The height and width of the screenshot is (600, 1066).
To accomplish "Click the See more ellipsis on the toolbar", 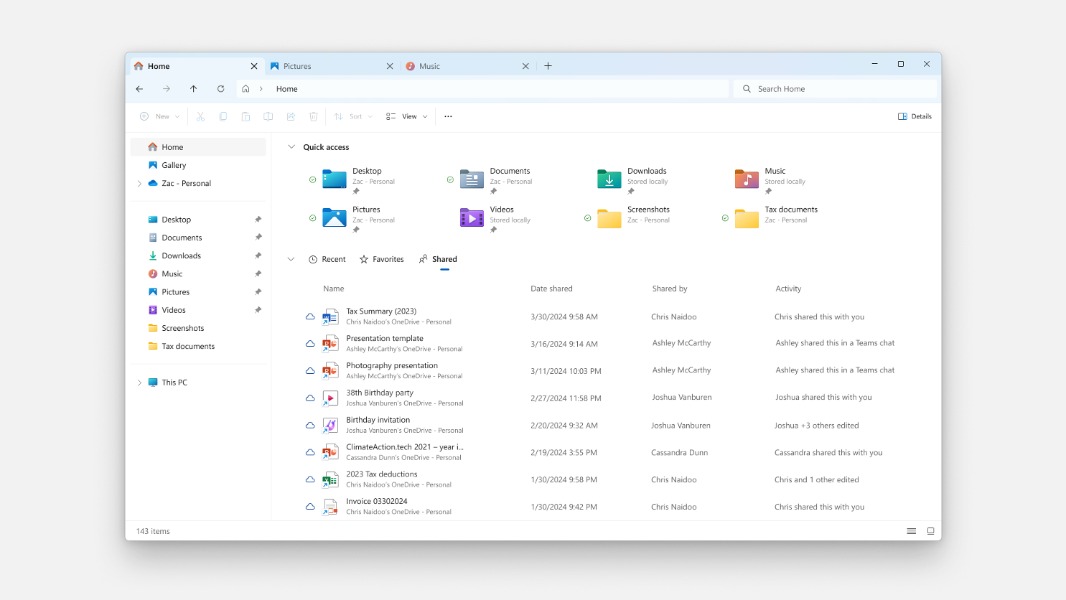I will pos(447,116).
